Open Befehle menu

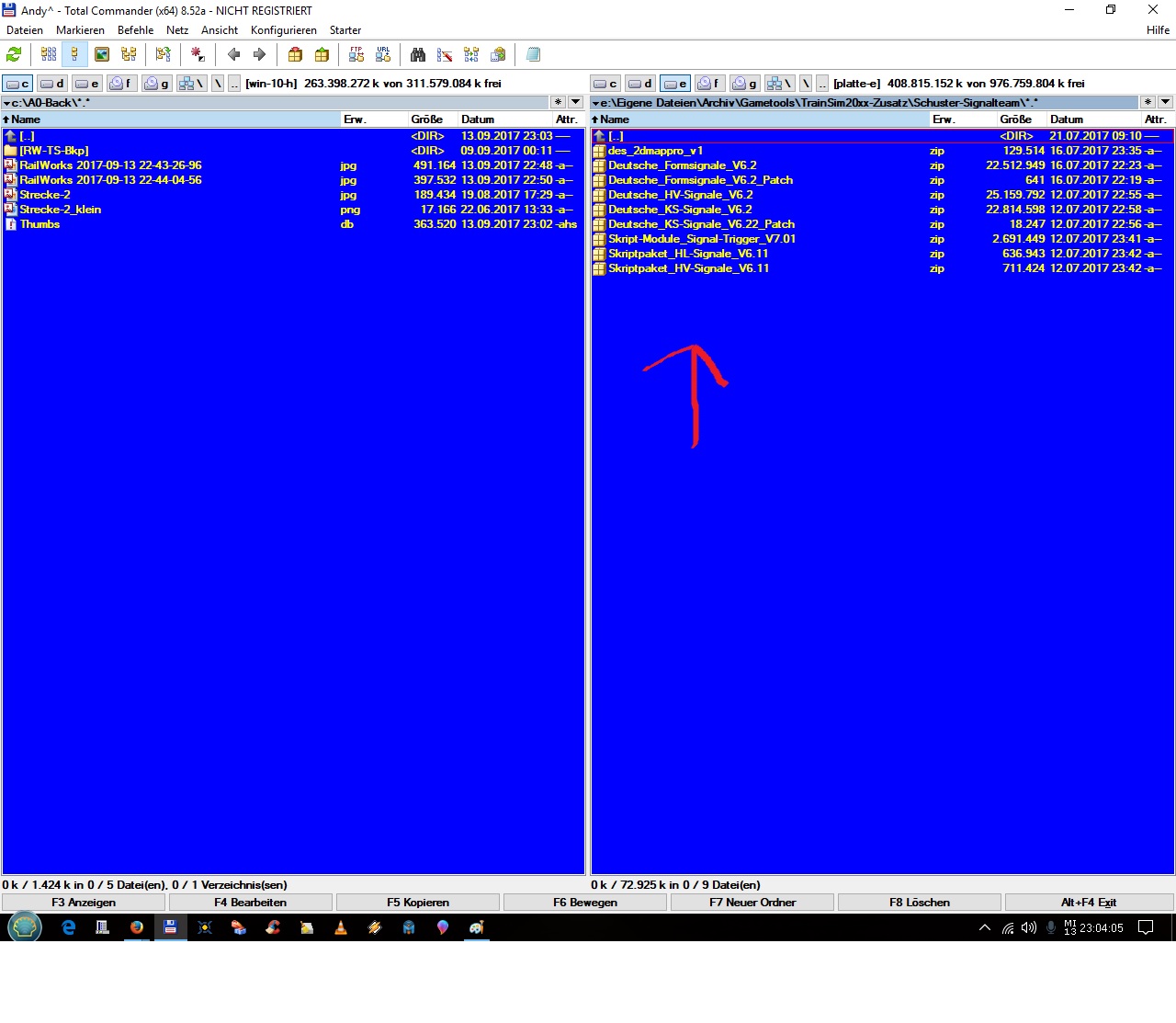pyautogui.click(x=135, y=30)
